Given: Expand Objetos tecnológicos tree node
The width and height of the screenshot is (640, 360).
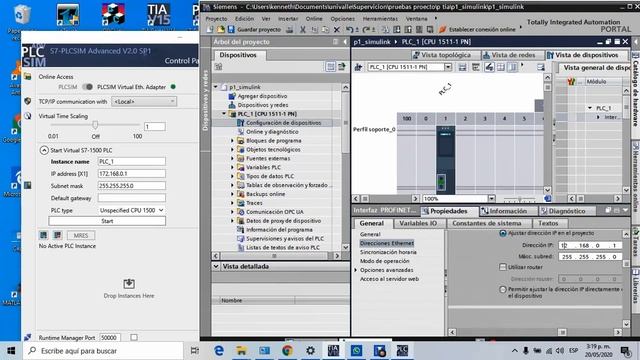Looking at the screenshot, I should tap(232, 150).
